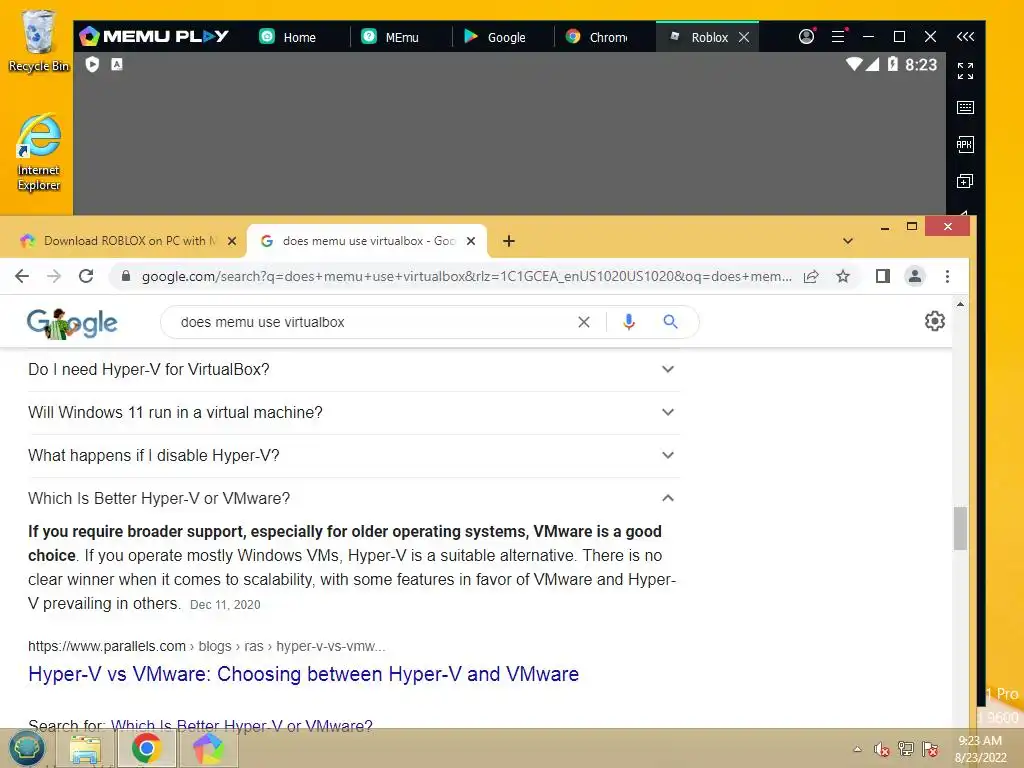Expand "Will Windows 11 run in a virtual machine?"
The height and width of the screenshot is (768, 1024).
coord(353,413)
